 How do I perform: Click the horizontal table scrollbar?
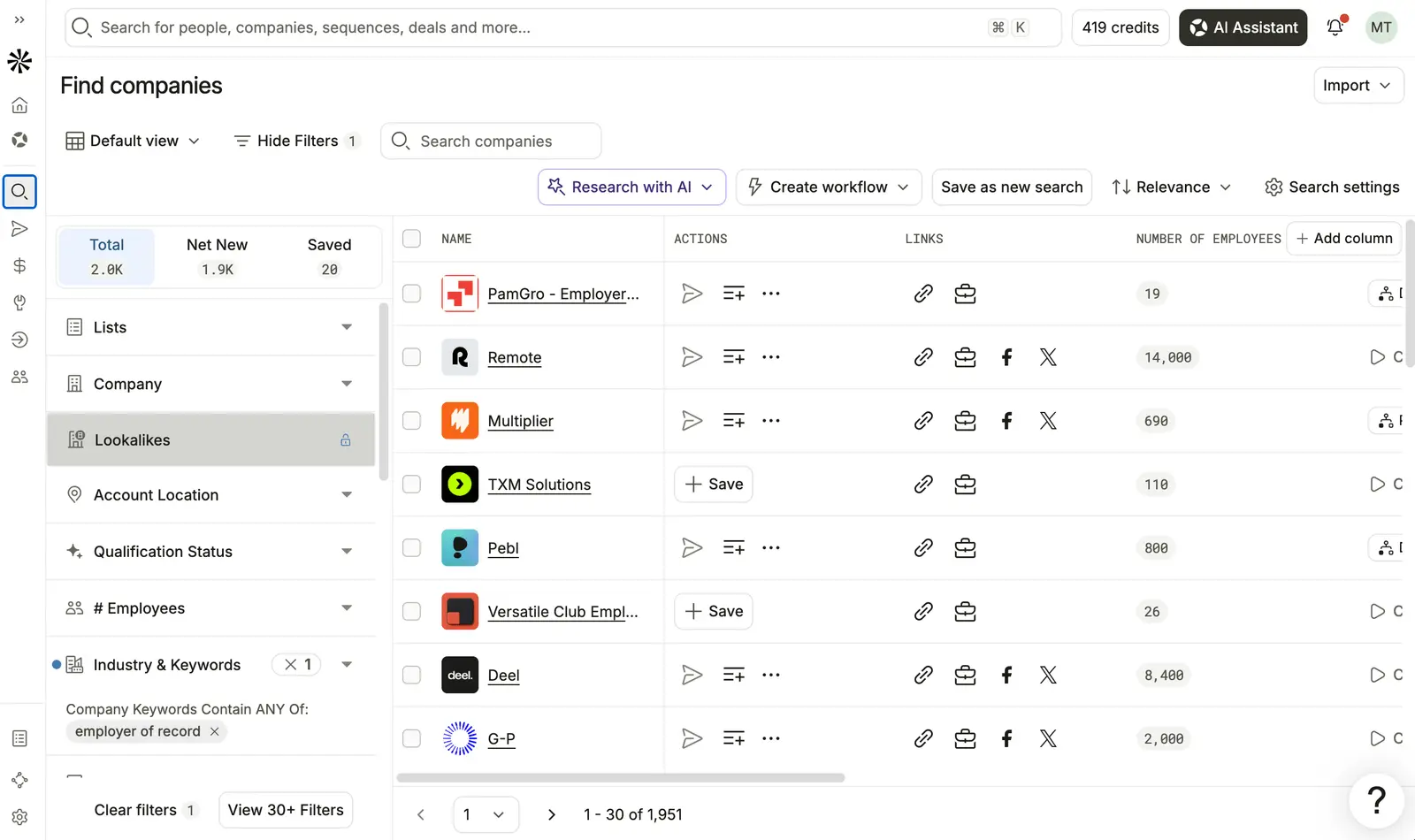tap(621, 778)
